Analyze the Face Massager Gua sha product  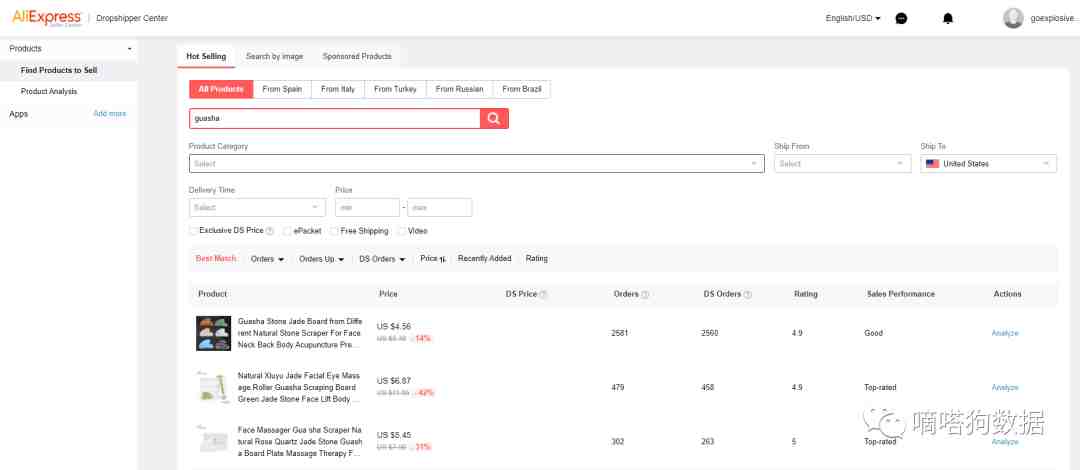1005,442
